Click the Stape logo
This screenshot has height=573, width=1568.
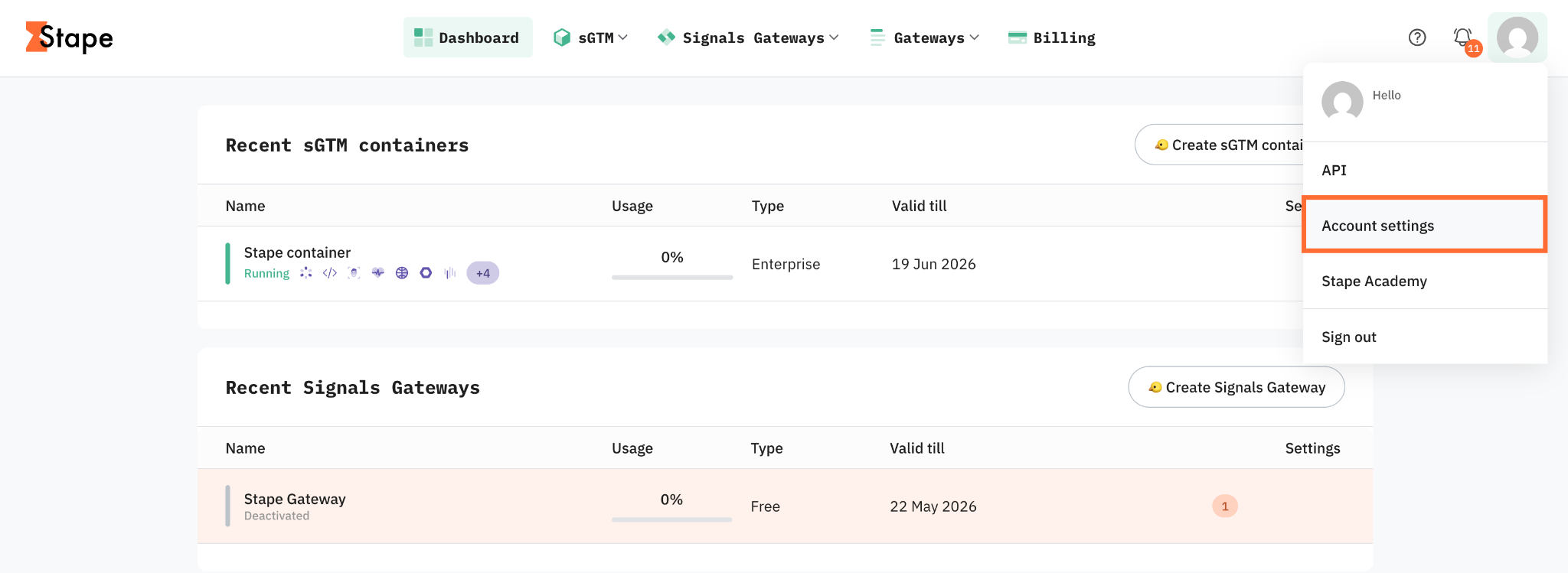pos(69,37)
